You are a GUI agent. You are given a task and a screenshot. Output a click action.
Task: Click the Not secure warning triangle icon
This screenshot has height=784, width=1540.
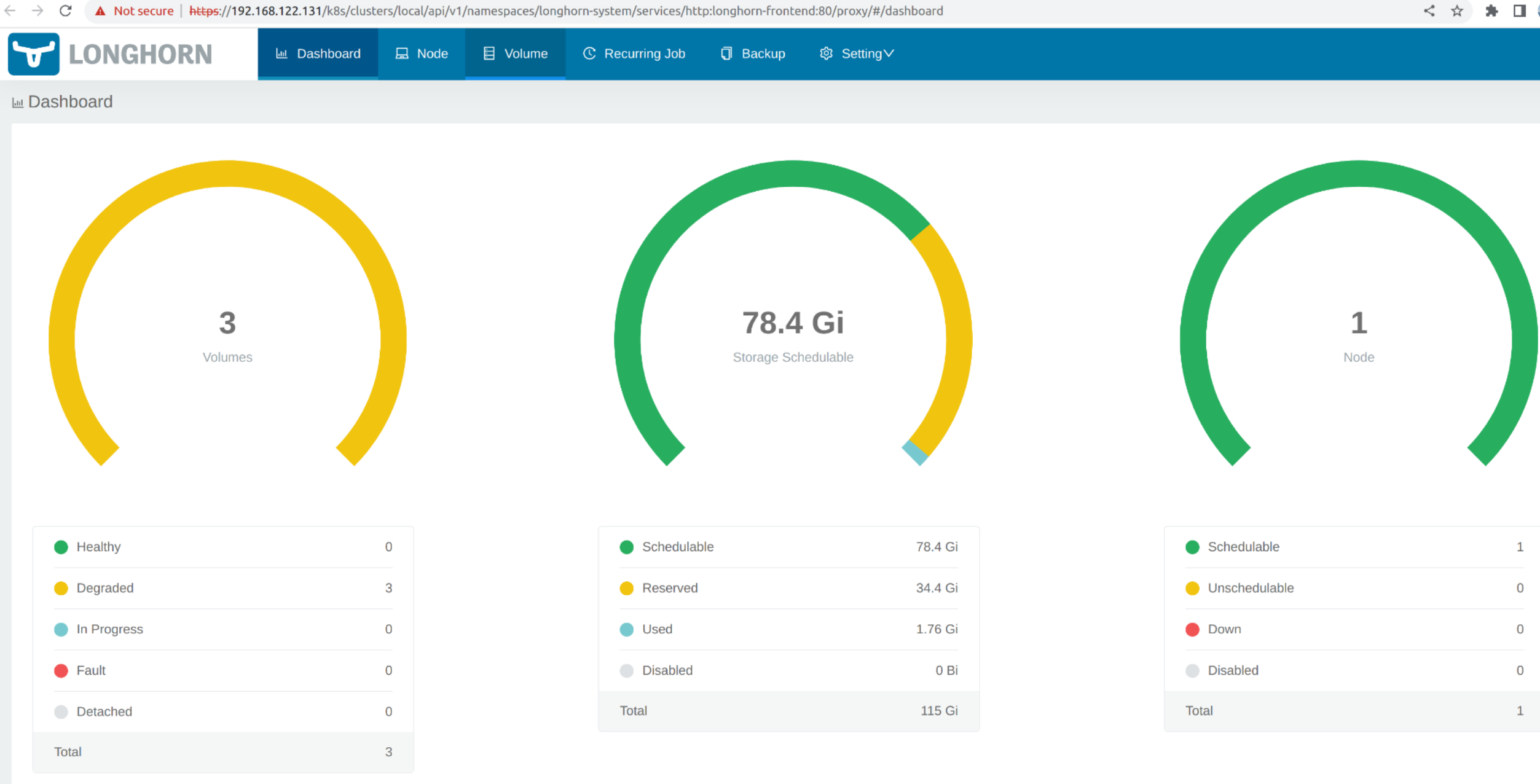coord(100,11)
